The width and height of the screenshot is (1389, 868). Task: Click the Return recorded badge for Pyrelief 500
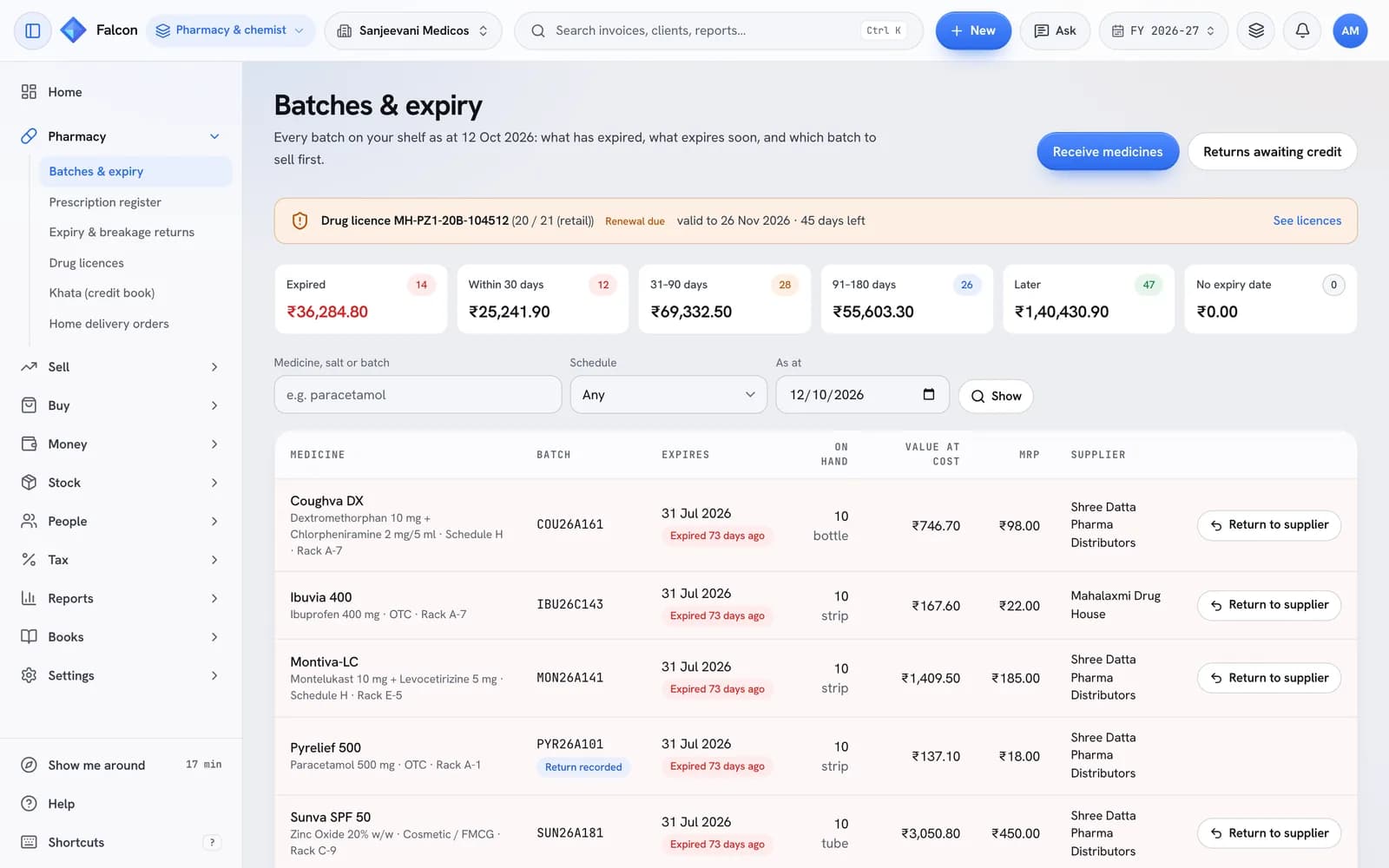pos(583,767)
